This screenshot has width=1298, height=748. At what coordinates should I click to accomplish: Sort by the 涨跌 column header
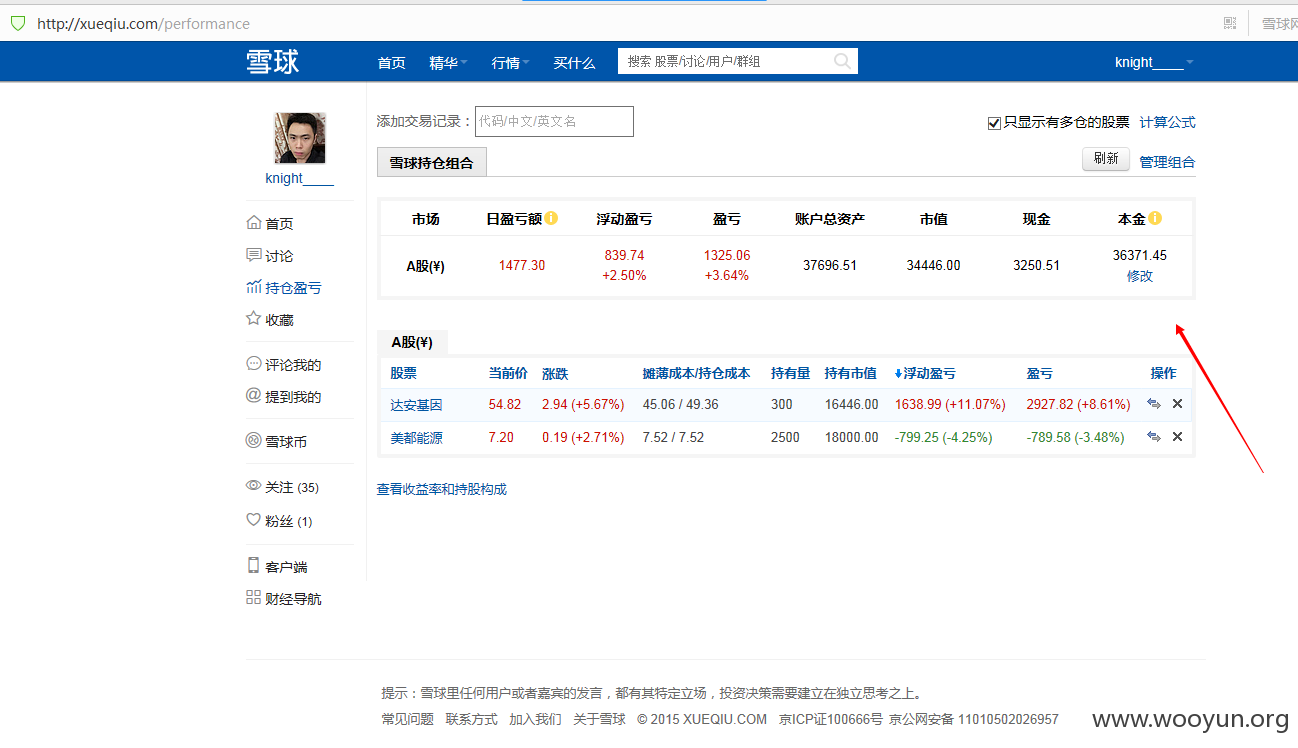[x=555, y=373]
